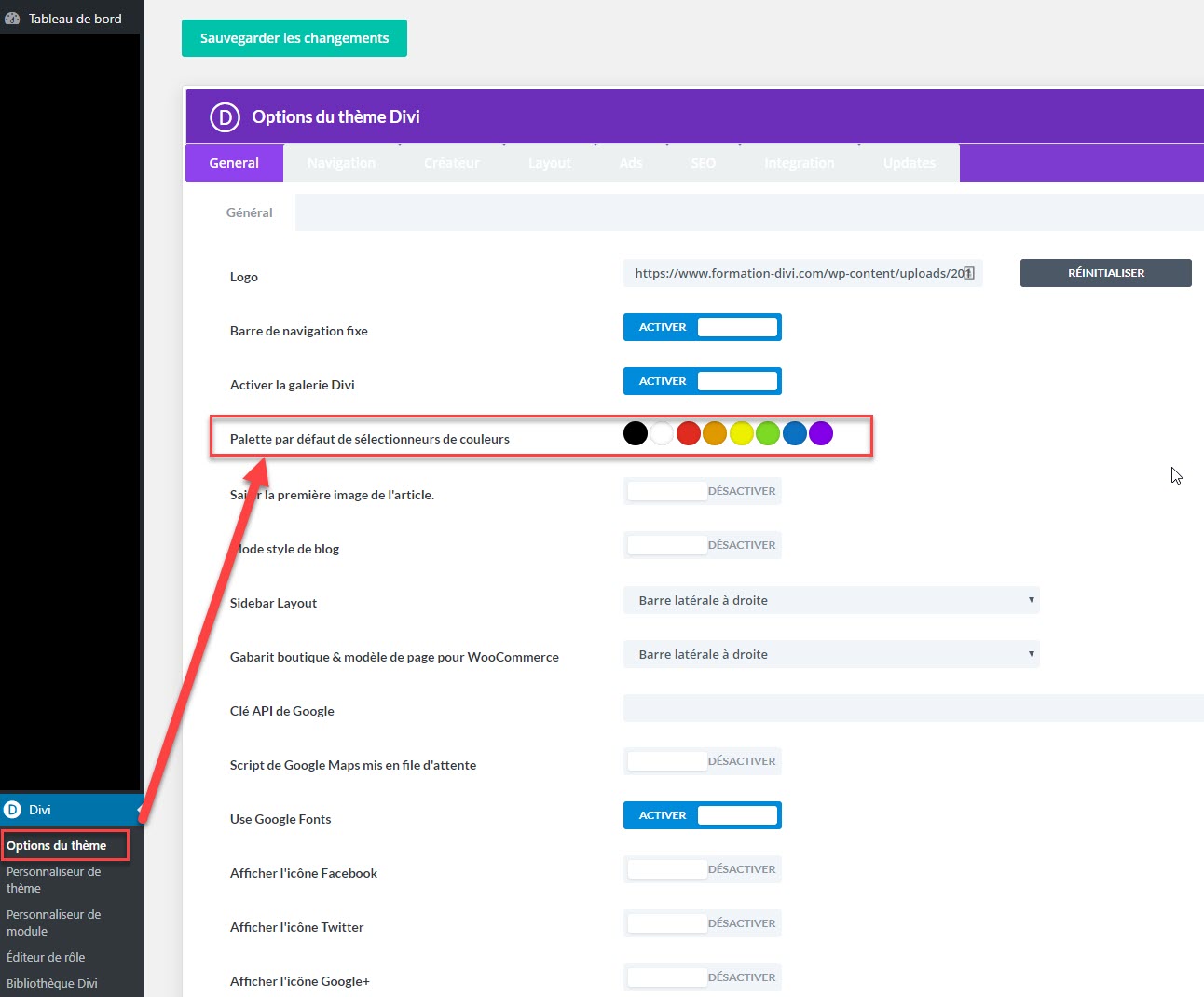Open the Sidebar Layout dropdown
The height and width of the screenshot is (997, 1204).
click(830, 601)
